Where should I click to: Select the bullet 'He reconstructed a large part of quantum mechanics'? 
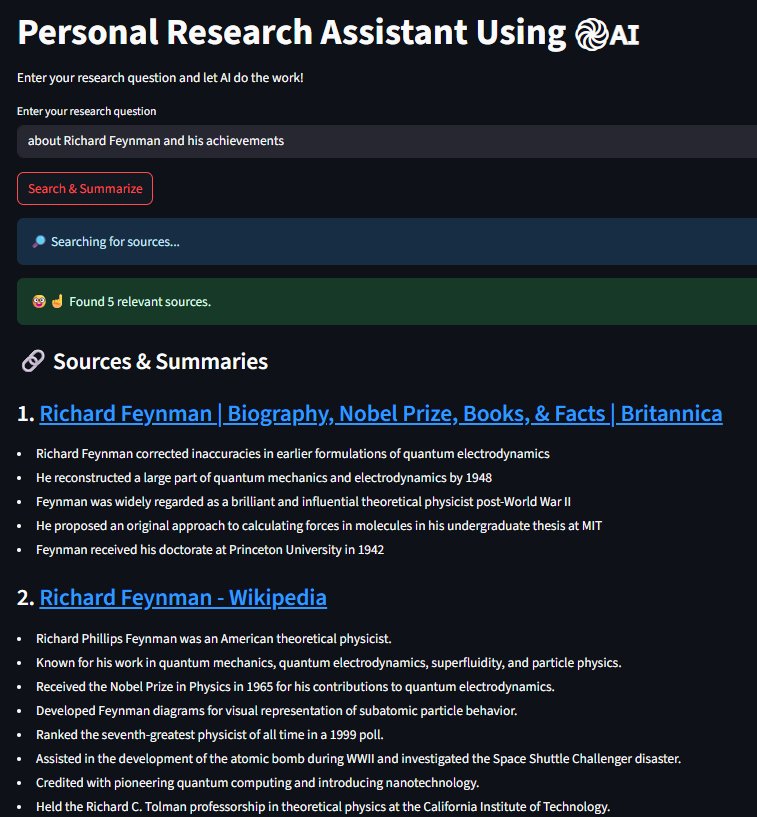click(264, 478)
